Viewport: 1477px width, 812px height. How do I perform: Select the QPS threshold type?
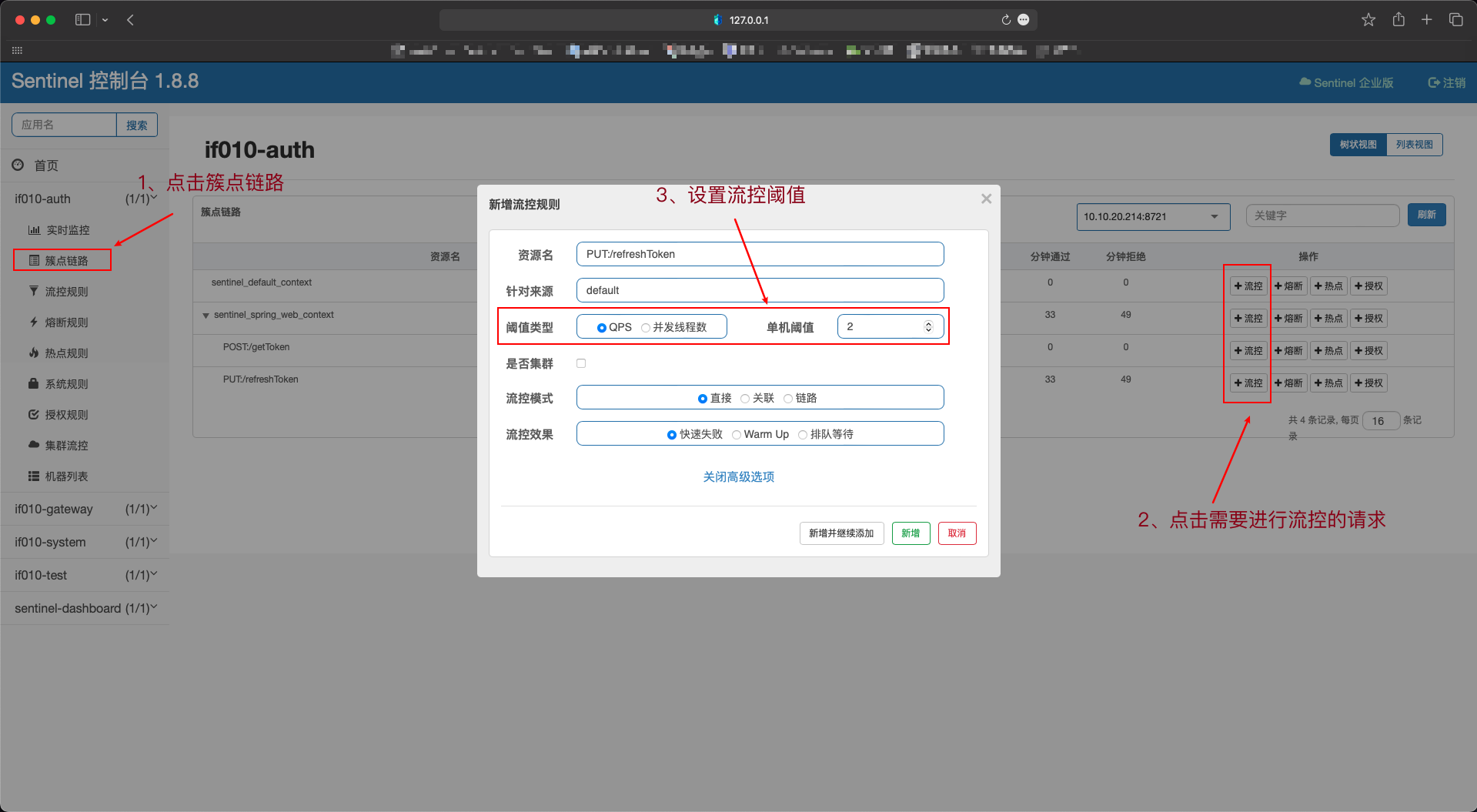click(x=602, y=328)
